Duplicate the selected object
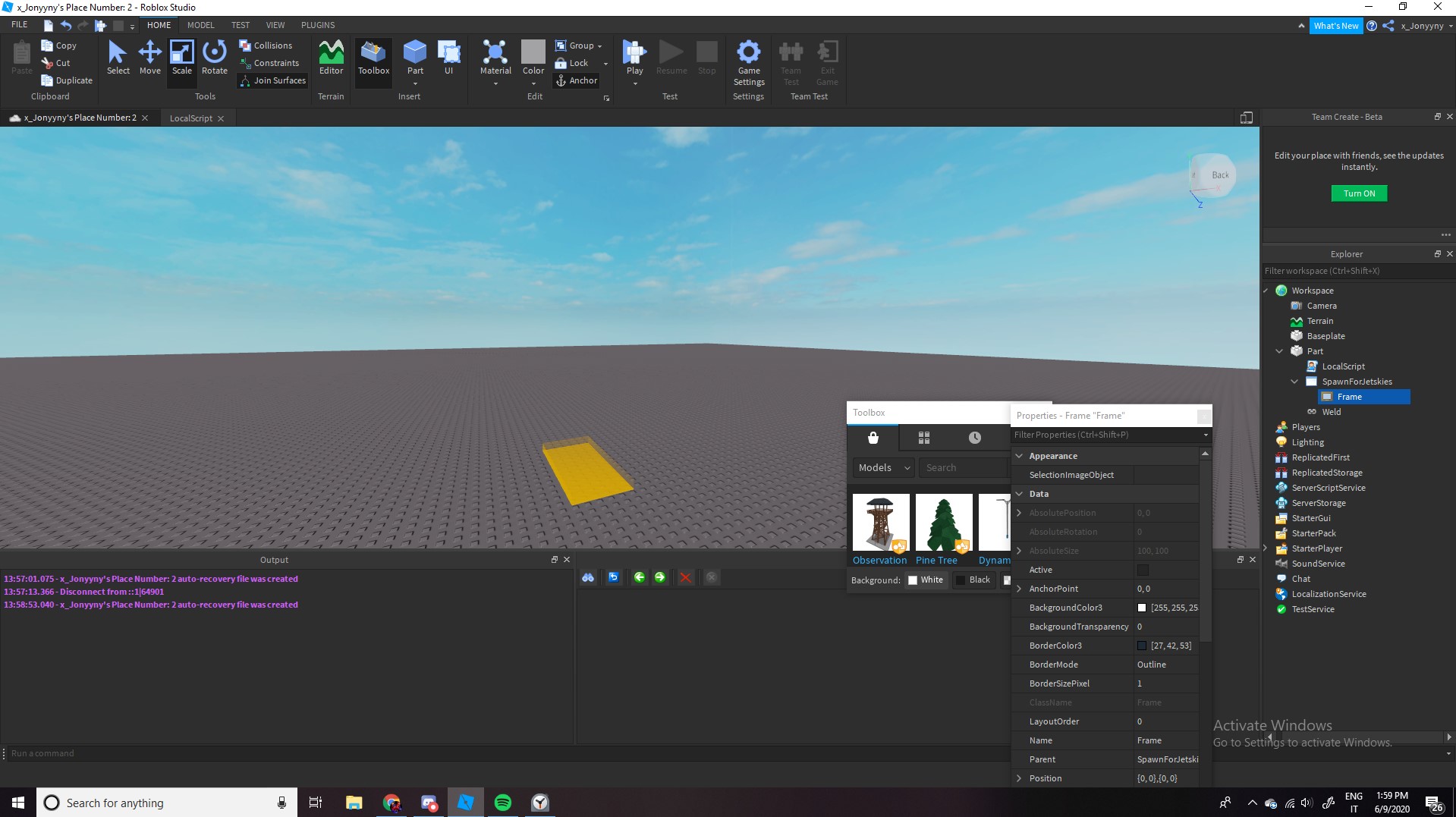 click(67, 80)
